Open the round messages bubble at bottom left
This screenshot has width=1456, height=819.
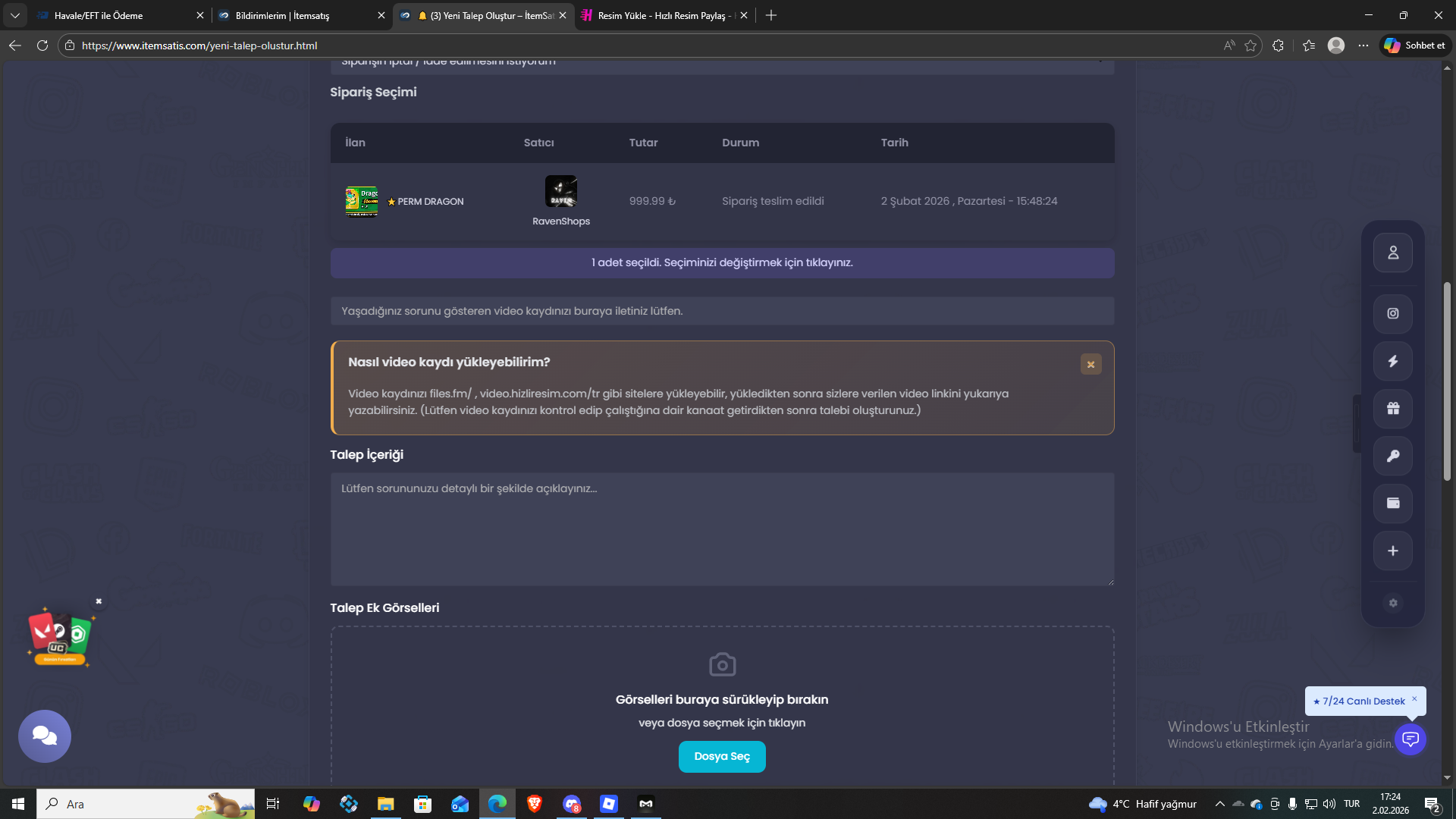click(x=45, y=736)
